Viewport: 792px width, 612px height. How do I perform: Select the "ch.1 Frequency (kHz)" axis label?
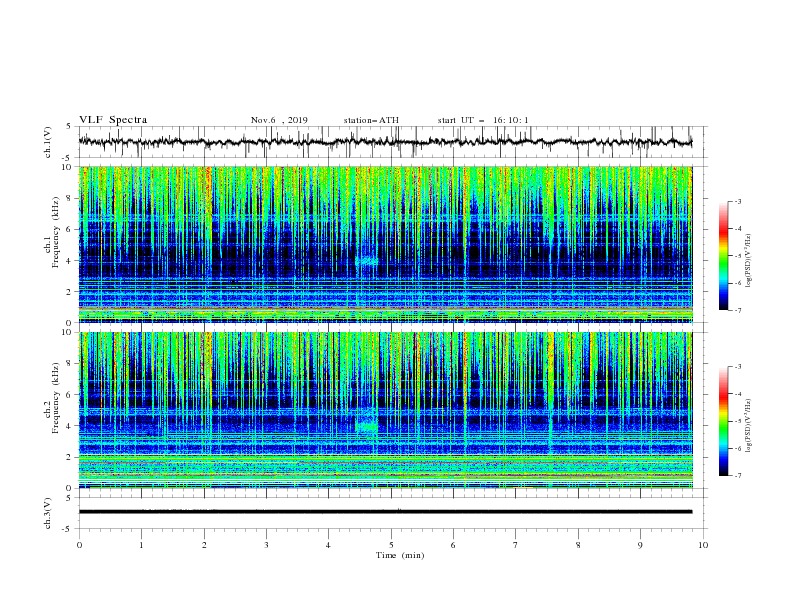click(x=52, y=233)
